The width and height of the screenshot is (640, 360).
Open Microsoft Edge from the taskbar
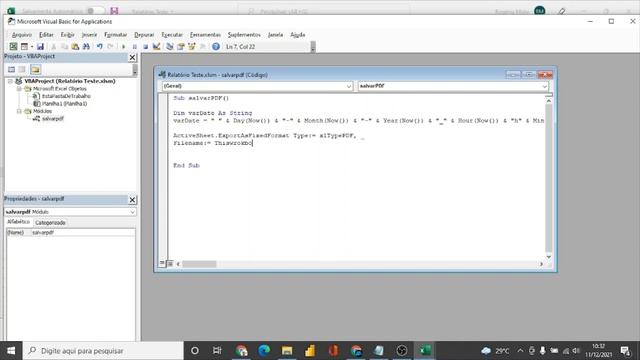(x=264, y=351)
